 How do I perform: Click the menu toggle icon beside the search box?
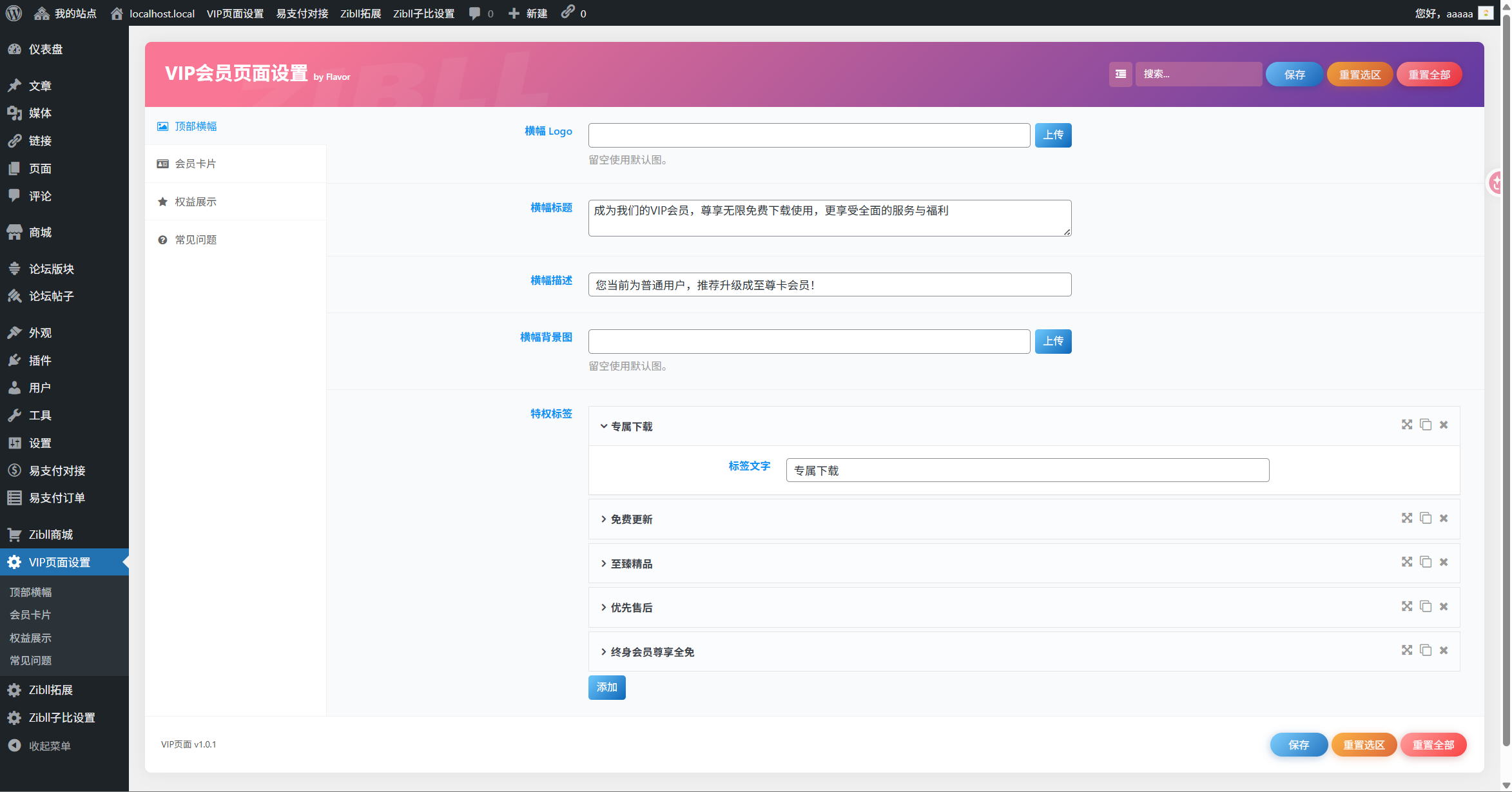click(1120, 74)
